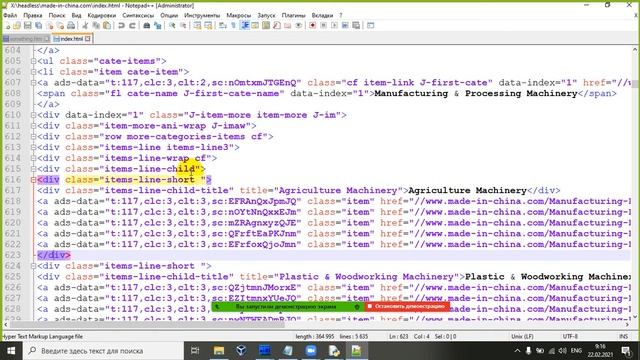
Task: Click the horizontal scrollbar thumb in the editor
Action: [x=147, y=324]
